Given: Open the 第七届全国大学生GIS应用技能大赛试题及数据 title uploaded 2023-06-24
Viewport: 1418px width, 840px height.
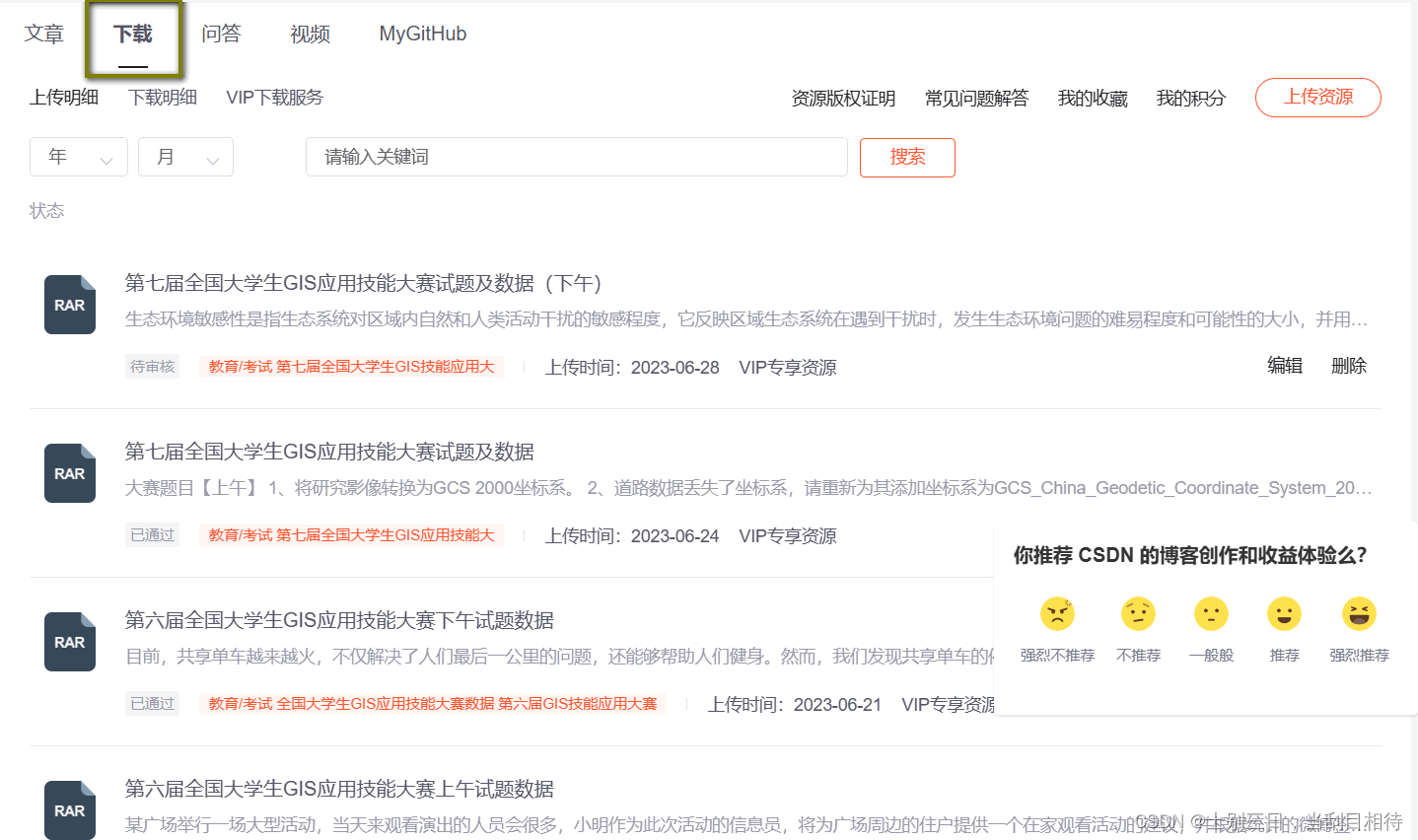Looking at the screenshot, I should pos(329,452).
